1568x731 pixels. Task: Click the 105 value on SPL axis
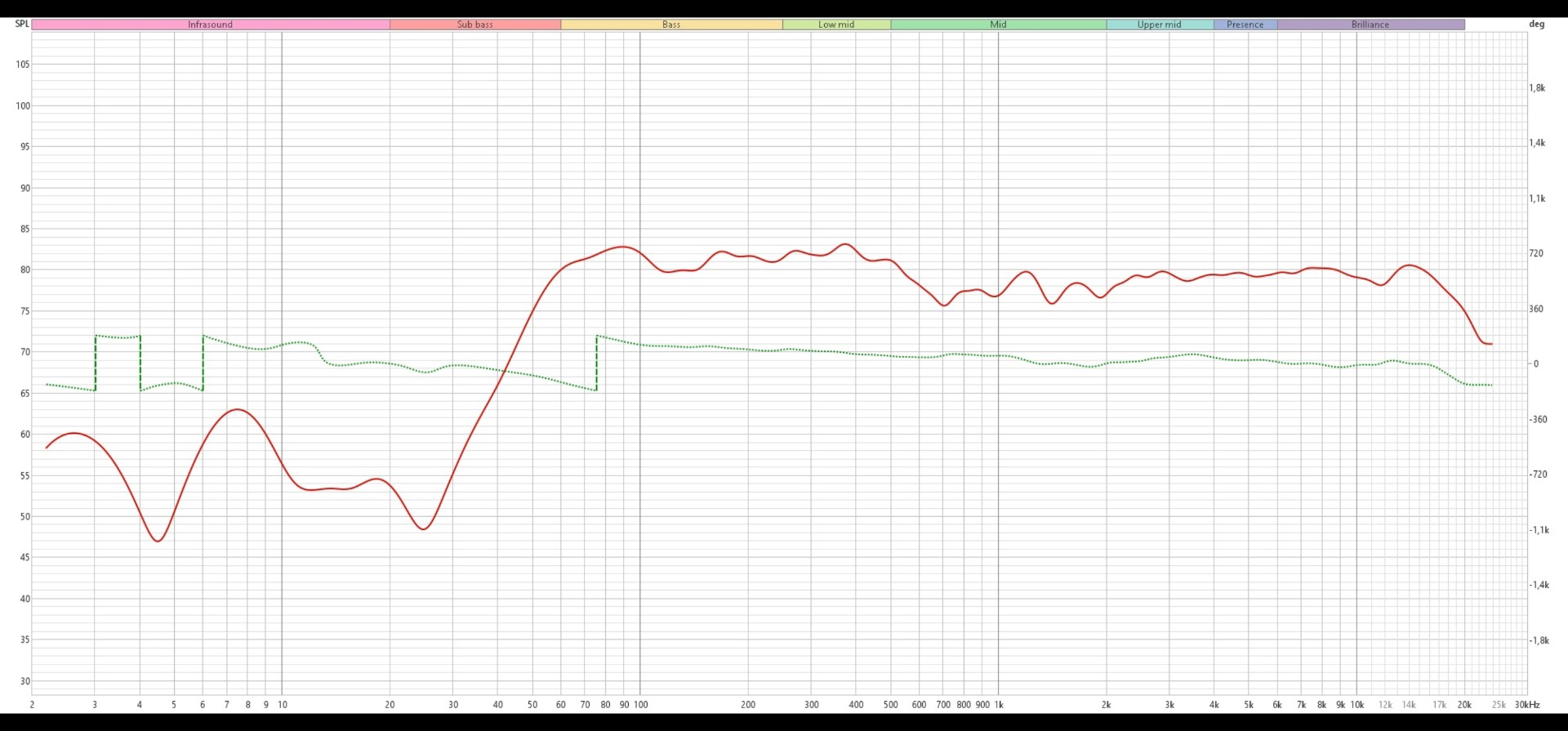(x=23, y=65)
